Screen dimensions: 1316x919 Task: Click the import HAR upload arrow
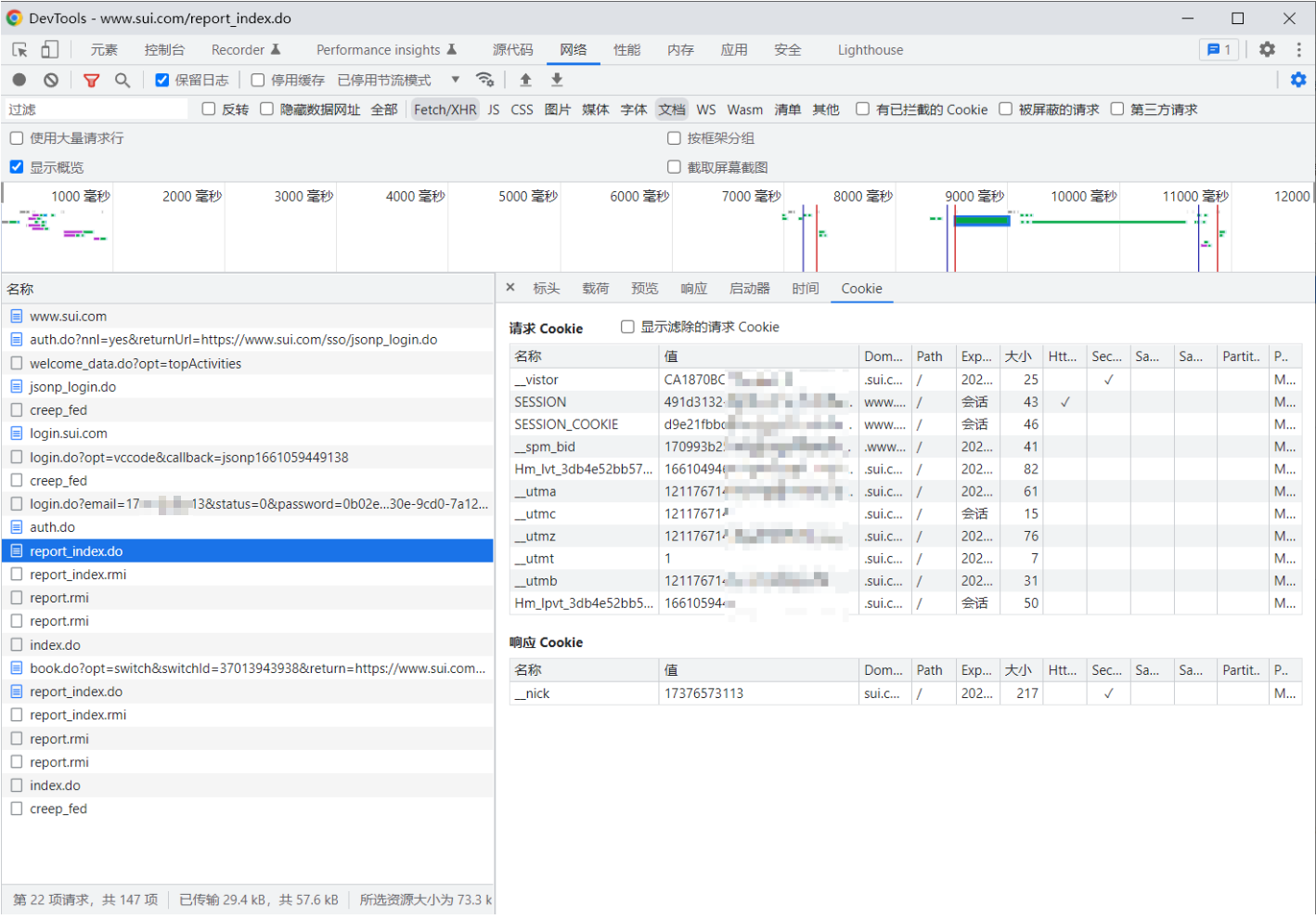pos(525,81)
